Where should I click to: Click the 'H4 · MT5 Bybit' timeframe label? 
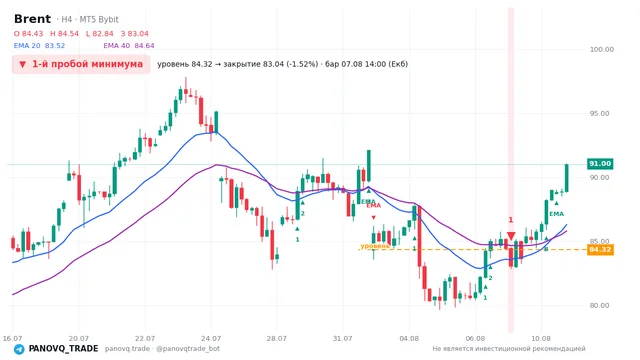point(90,20)
